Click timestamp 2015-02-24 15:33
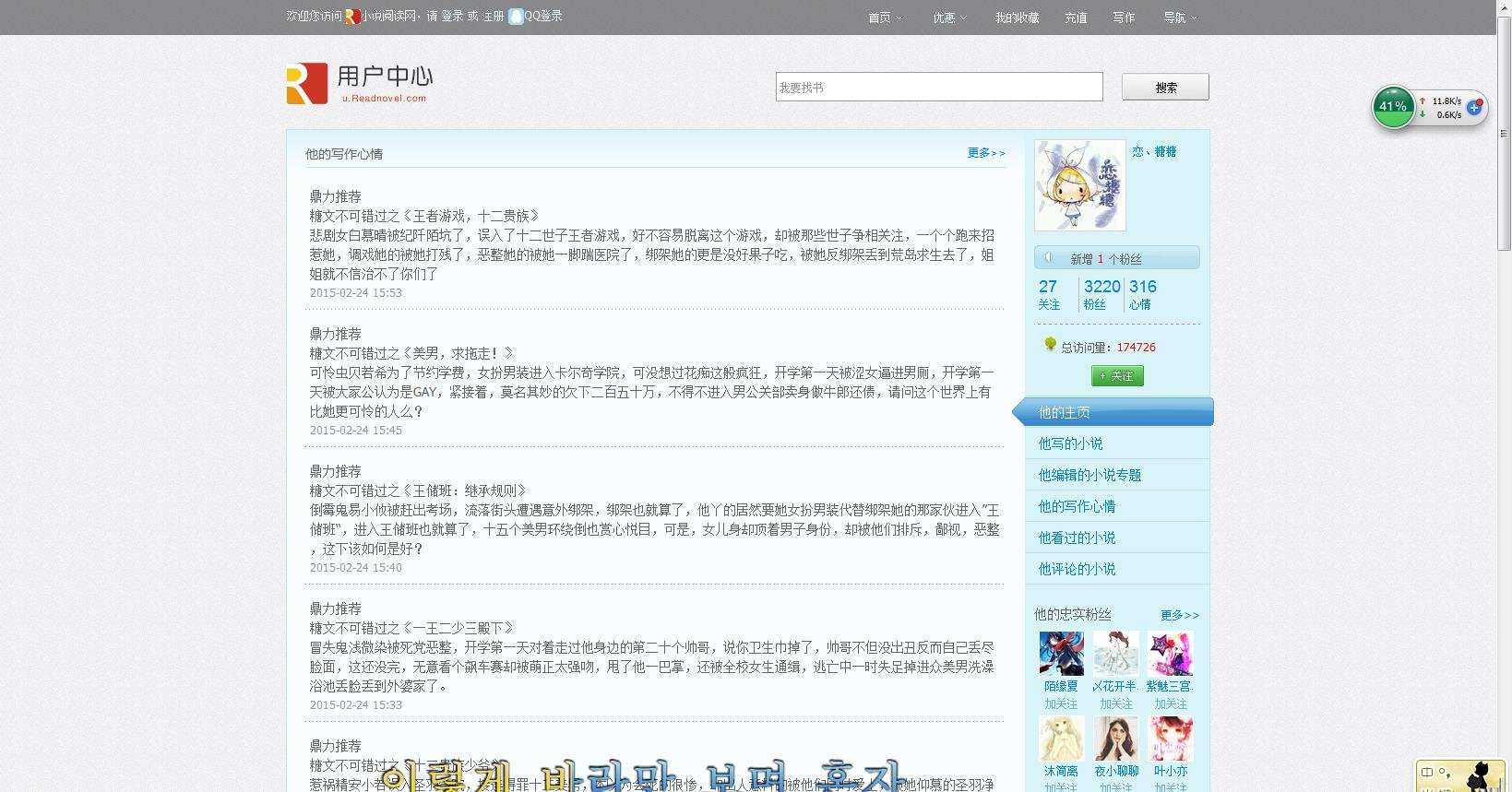This screenshot has width=1512, height=792. click(x=356, y=705)
